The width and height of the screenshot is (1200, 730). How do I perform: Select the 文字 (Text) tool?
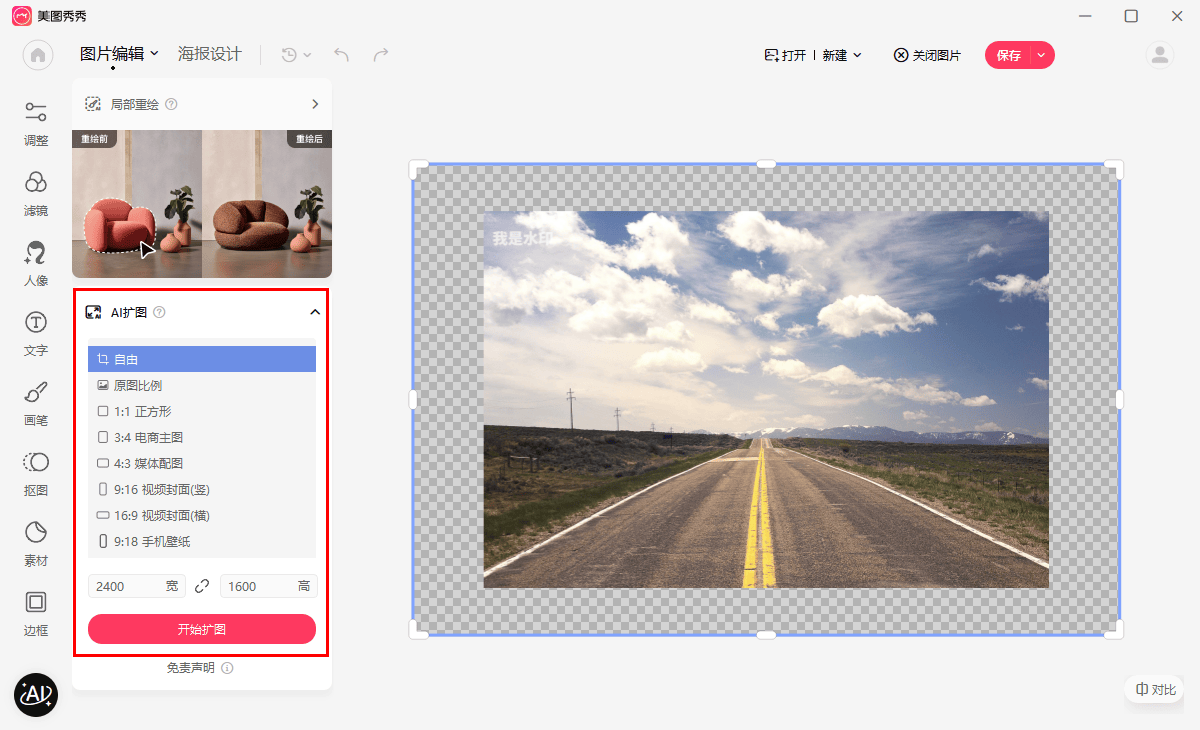(x=36, y=333)
